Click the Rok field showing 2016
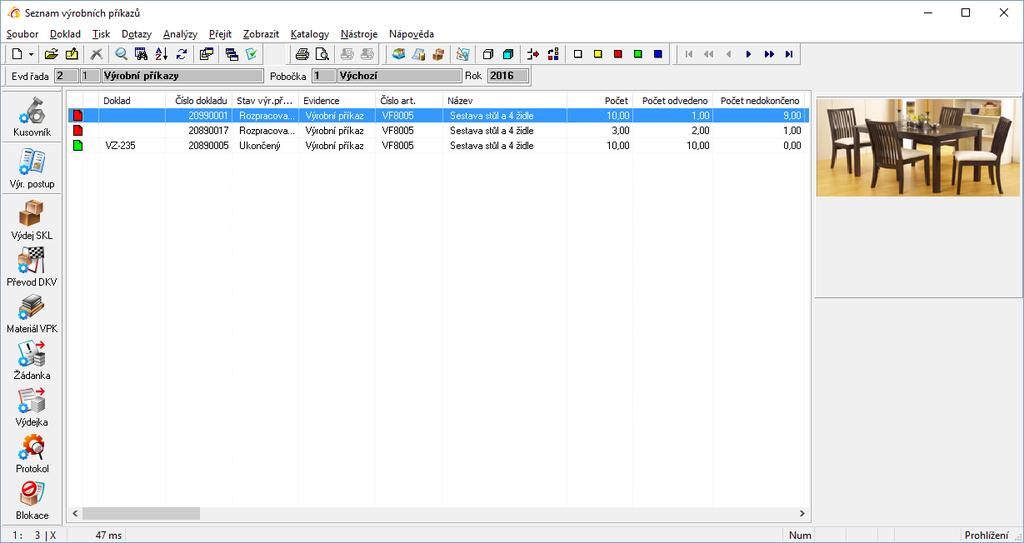Image resolution: width=1024 pixels, height=543 pixels. (507, 76)
